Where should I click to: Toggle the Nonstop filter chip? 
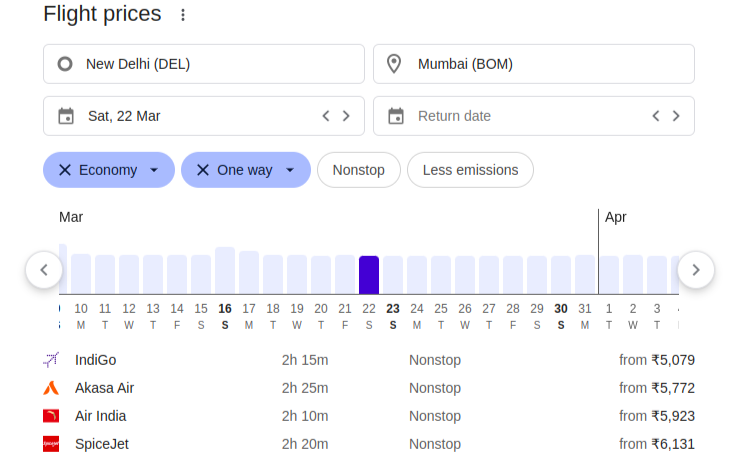[359, 170]
